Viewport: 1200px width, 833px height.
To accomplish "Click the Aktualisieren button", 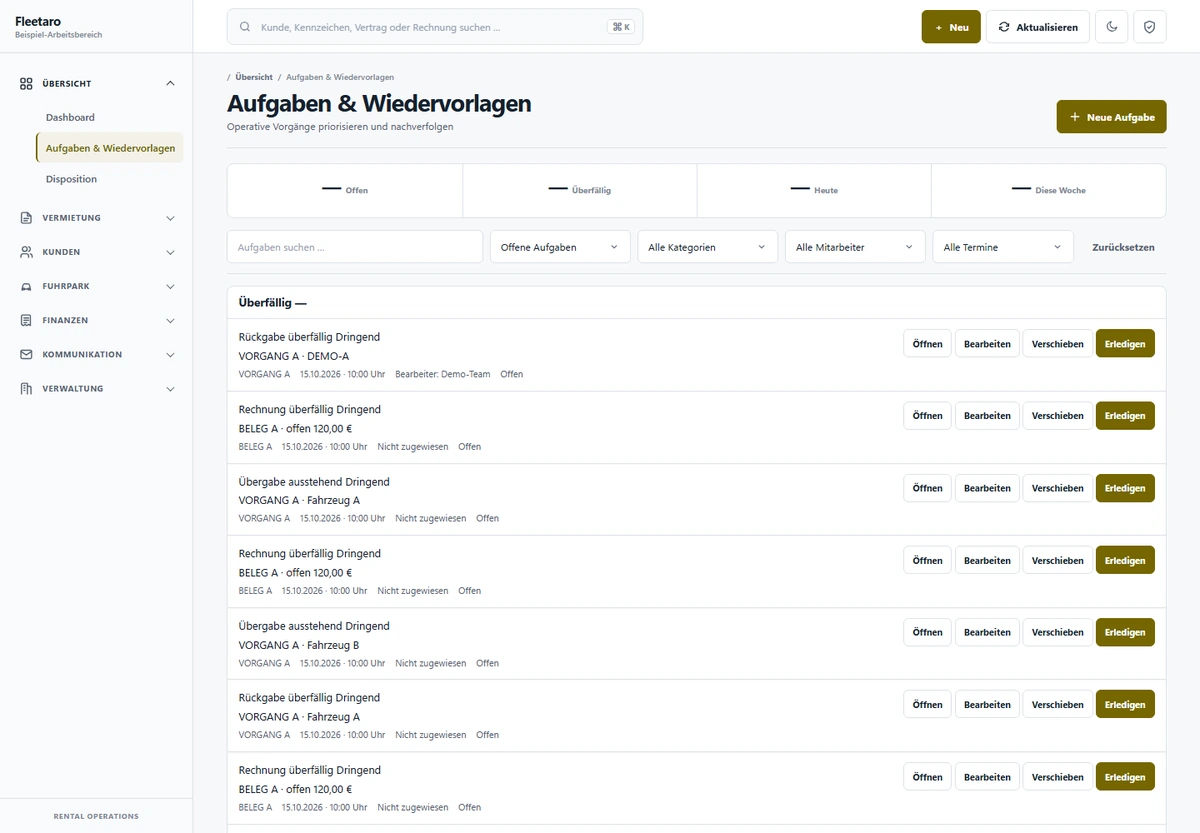I will pos(1038,27).
